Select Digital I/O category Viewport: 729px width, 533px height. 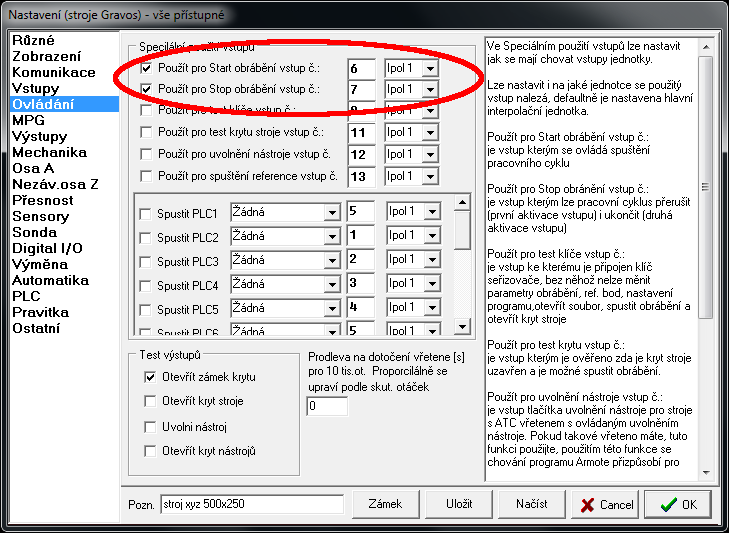pos(47,248)
